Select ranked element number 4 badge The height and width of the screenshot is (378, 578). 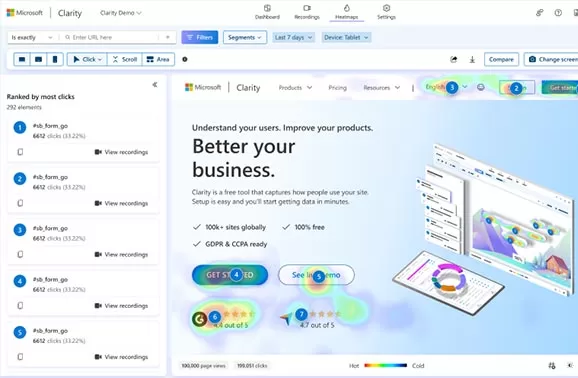[20, 281]
